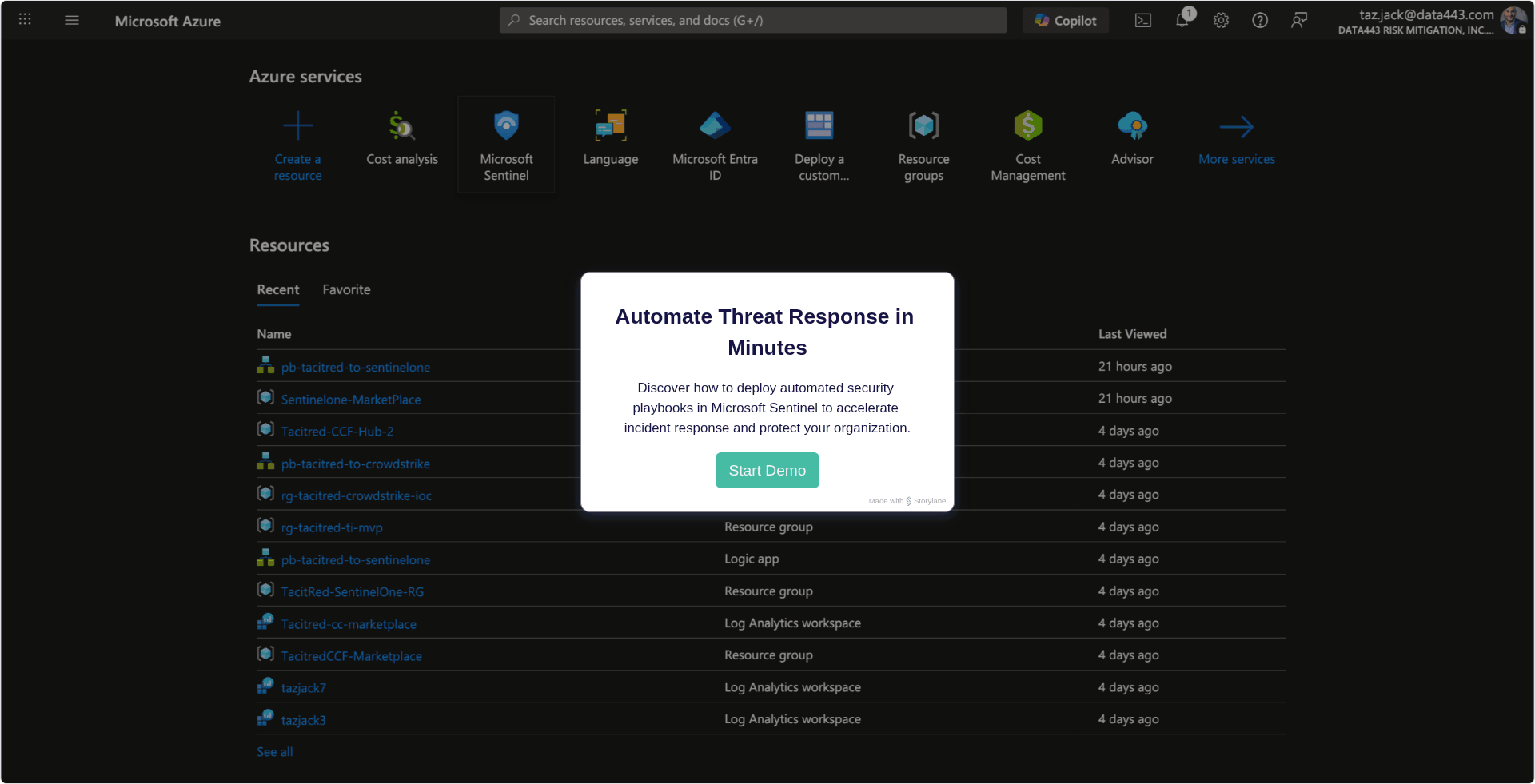Screen dimensions: 1535x784
Task: Open TacitRed-SentinelOne-RG resource group
Action: (352, 592)
